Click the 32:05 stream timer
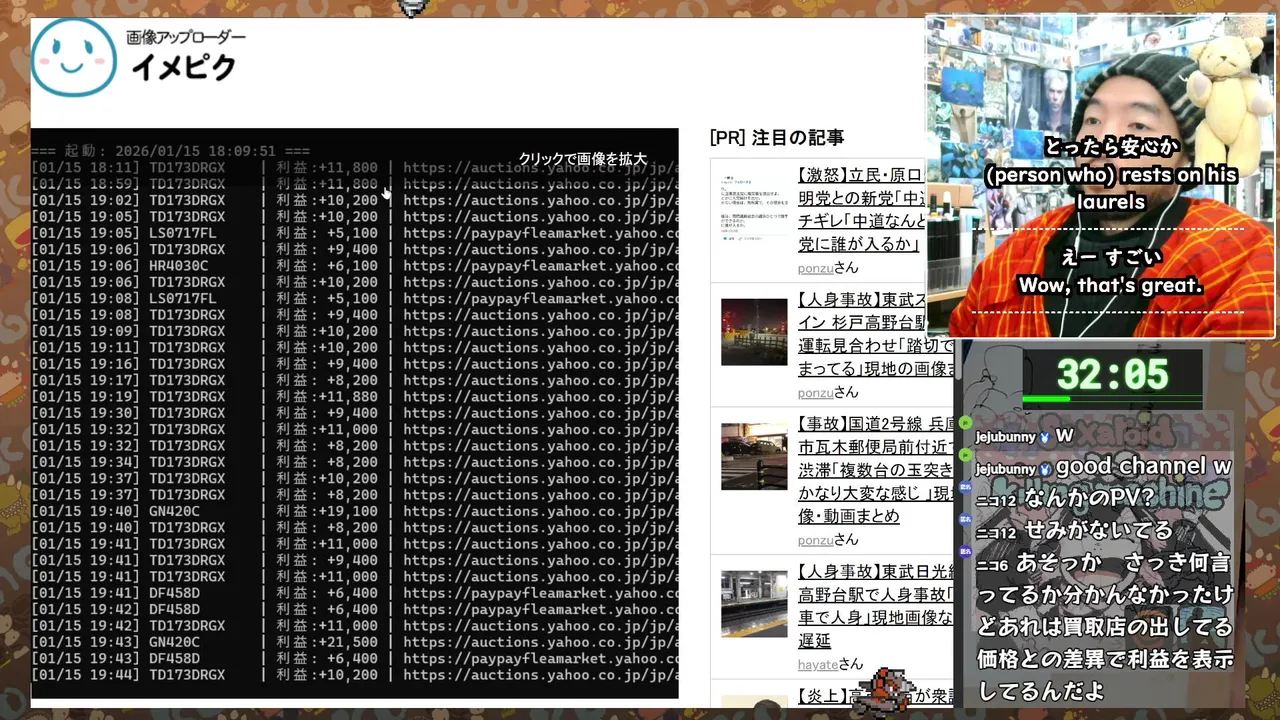The width and height of the screenshot is (1280, 720). point(1112,375)
